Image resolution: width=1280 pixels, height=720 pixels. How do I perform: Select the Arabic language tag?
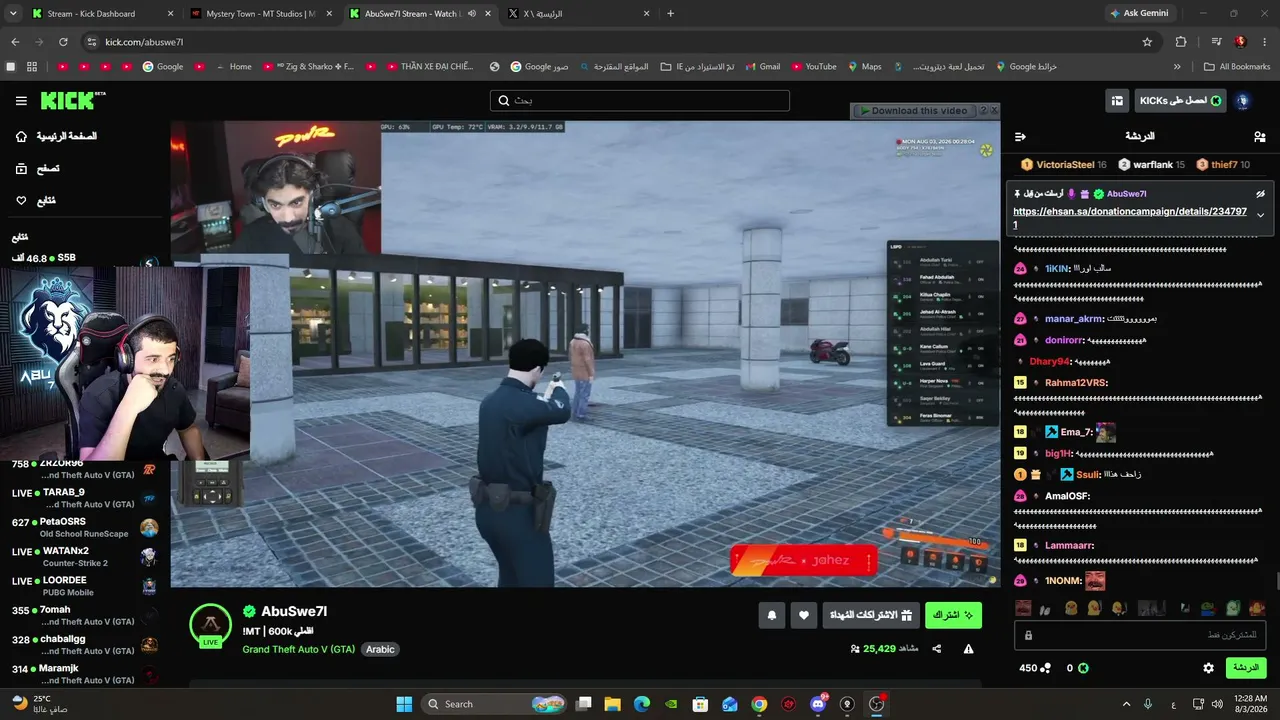click(380, 649)
